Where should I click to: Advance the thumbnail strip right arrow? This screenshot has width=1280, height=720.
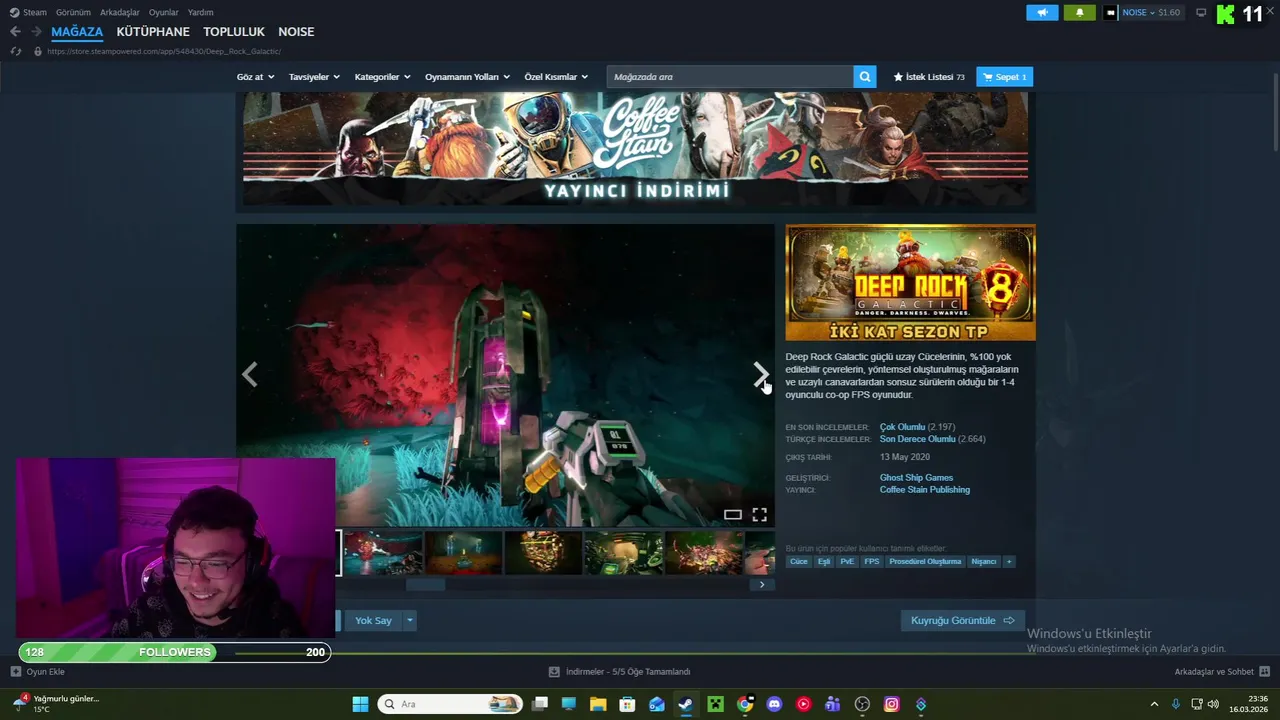pyautogui.click(x=762, y=584)
